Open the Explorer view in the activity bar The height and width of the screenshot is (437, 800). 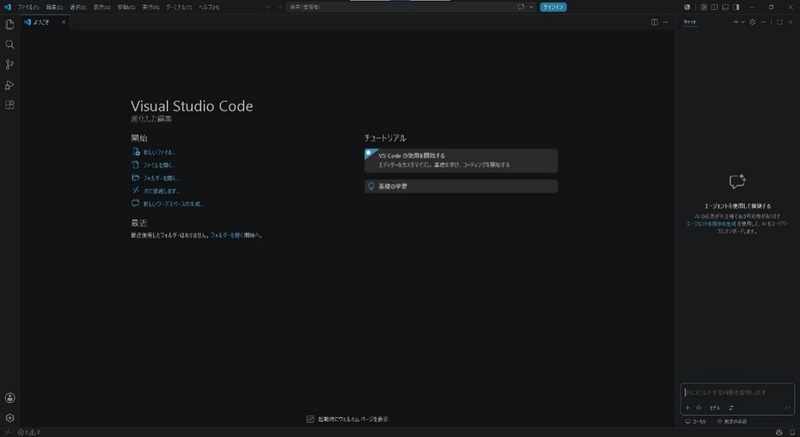click(x=10, y=24)
